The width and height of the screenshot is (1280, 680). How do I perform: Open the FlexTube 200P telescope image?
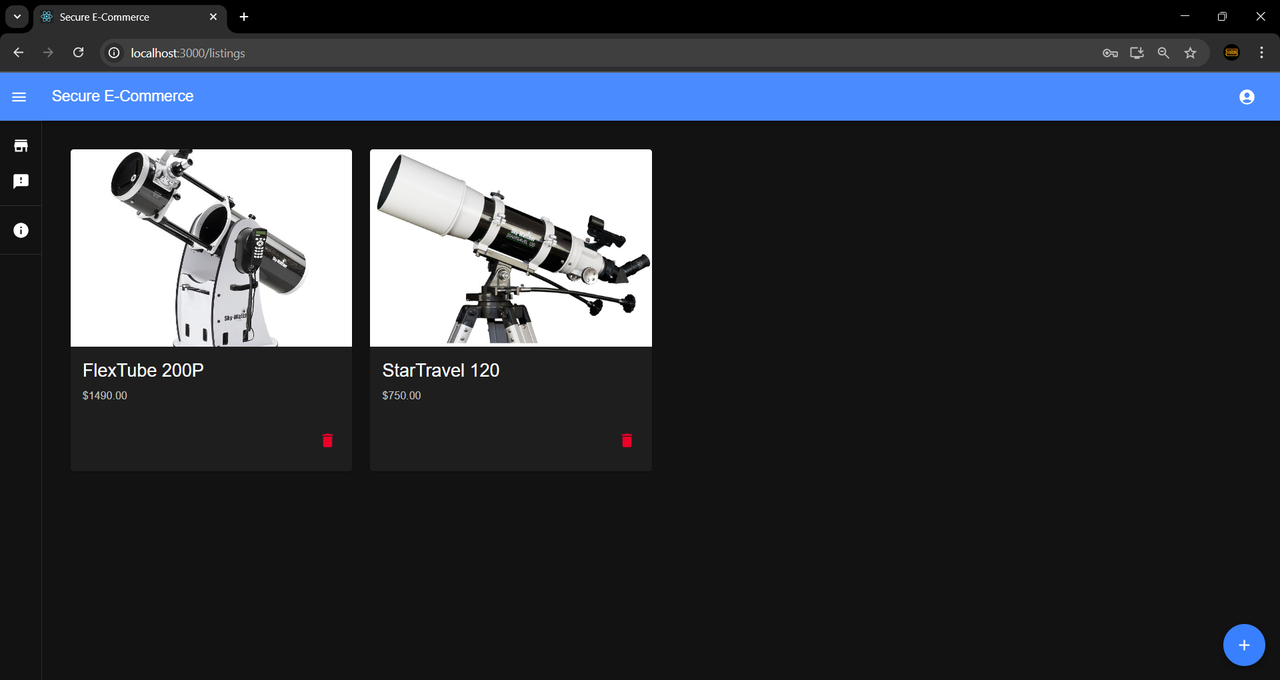click(x=211, y=248)
